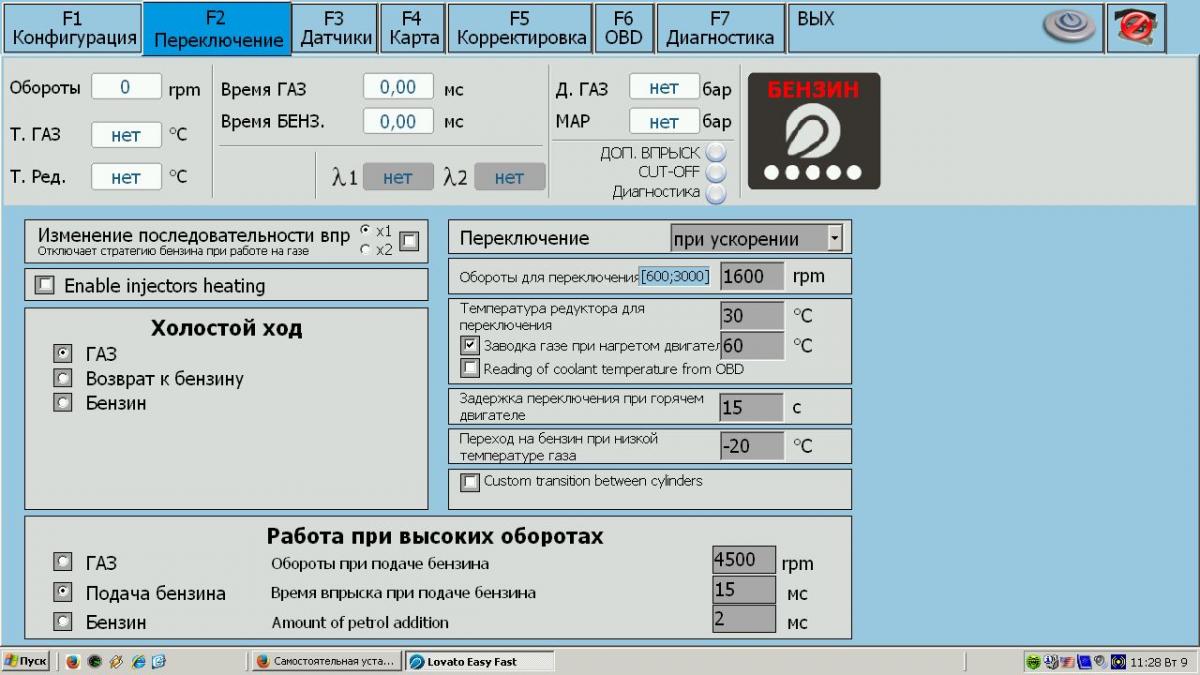Enable Custom transition between cylinders
1200x675 pixels.
coord(470,482)
